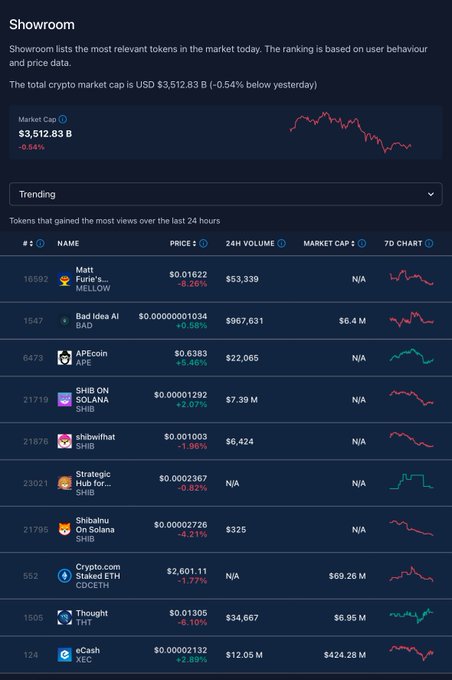Click the Trending dropdown chevron arrow
The width and height of the screenshot is (452, 680).
click(431, 194)
